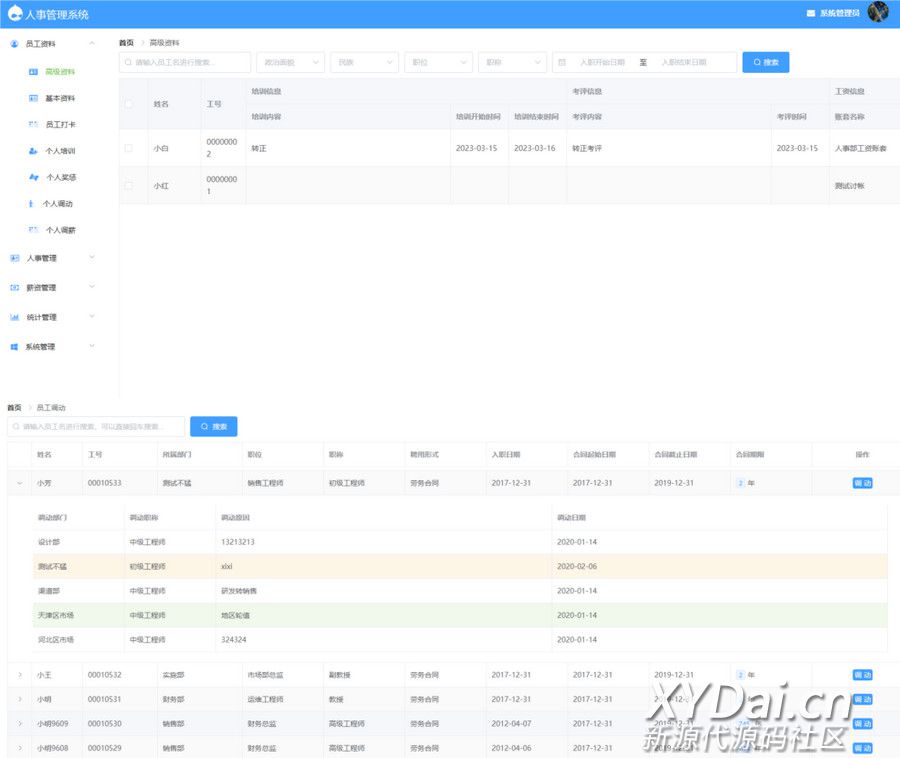The height and width of the screenshot is (758, 900).
Task: Toggle the select-all checkbox in table header
Action: click(128, 104)
